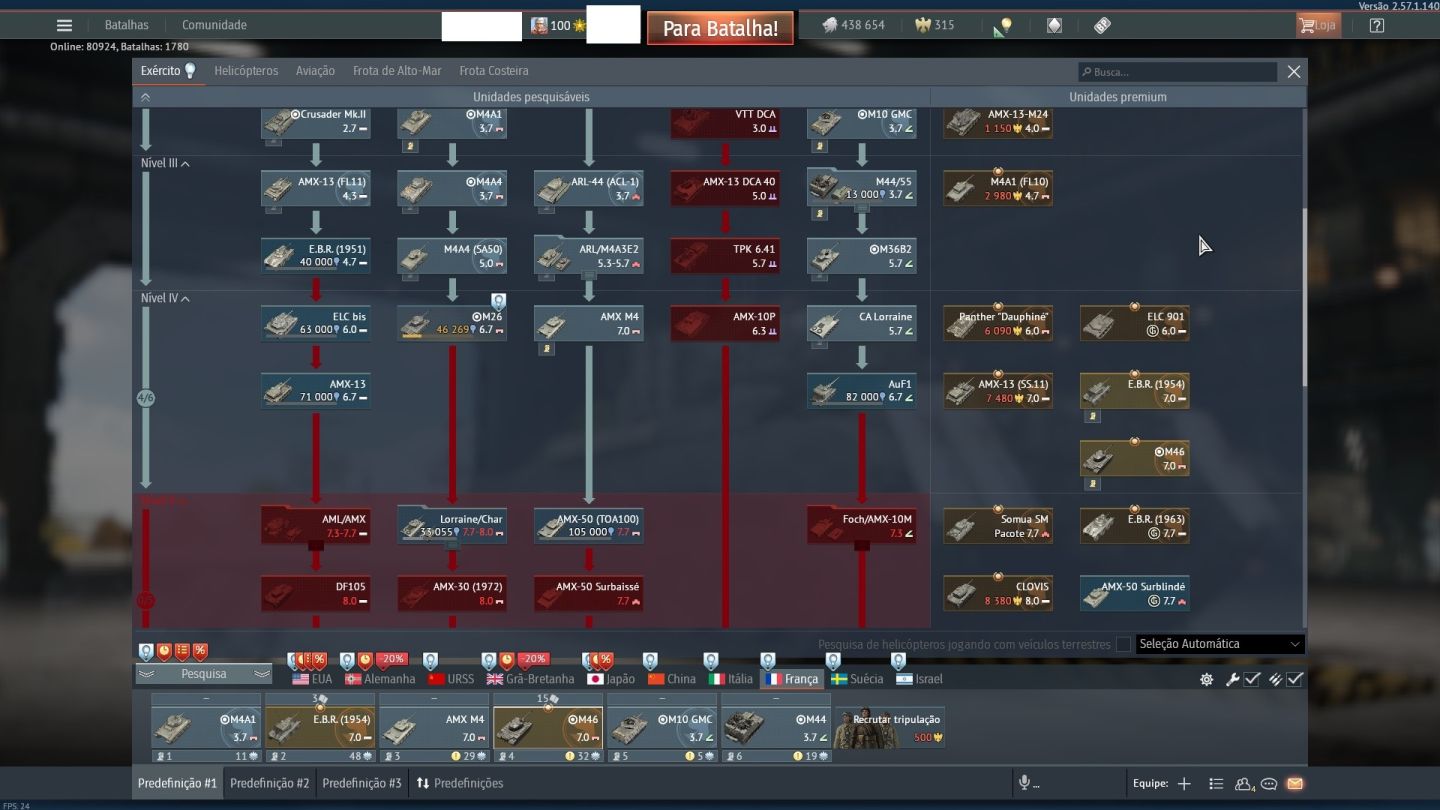The height and width of the screenshot is (810, 1440).
Task: Click the player profile avatar icon
Action: pyautogui.click(x=539, y=26)
